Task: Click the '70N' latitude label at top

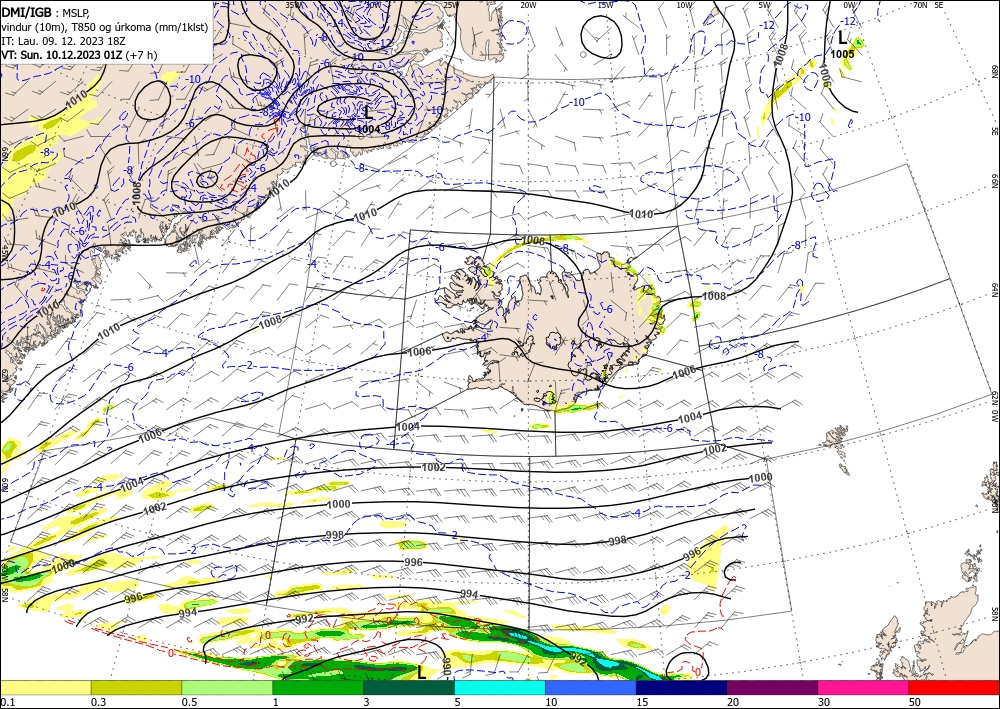Action: tap(920, 5)
